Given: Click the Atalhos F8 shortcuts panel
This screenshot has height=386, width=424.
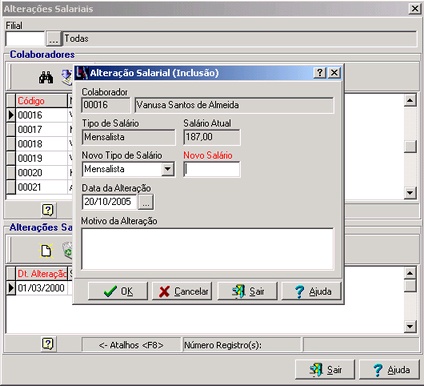Looking at the screenshot, I should pos(131,345).
